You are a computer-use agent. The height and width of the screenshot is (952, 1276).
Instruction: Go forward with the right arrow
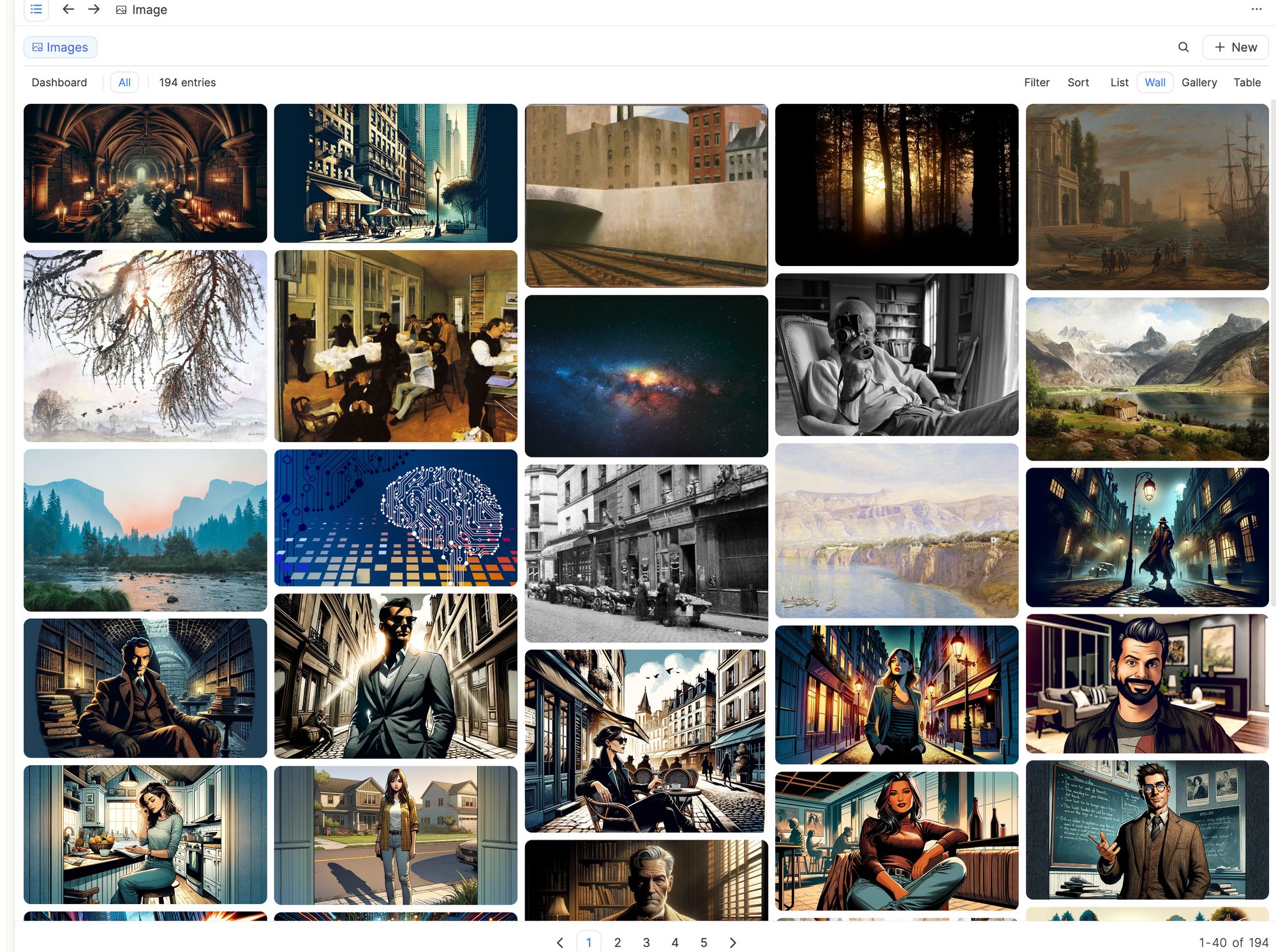94,10
